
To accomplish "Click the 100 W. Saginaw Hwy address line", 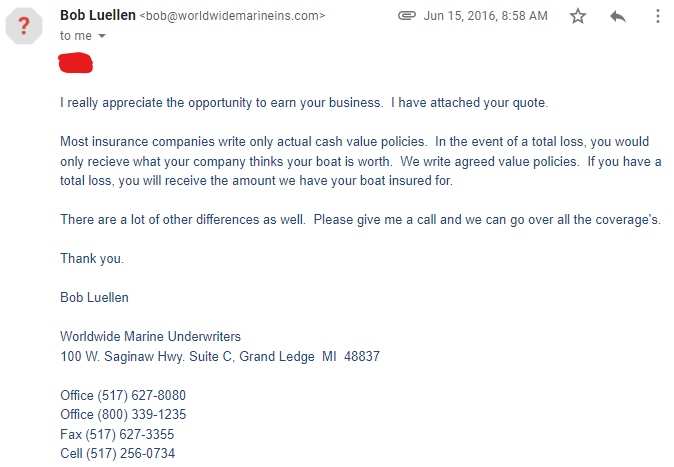I will tap(220, 356).
